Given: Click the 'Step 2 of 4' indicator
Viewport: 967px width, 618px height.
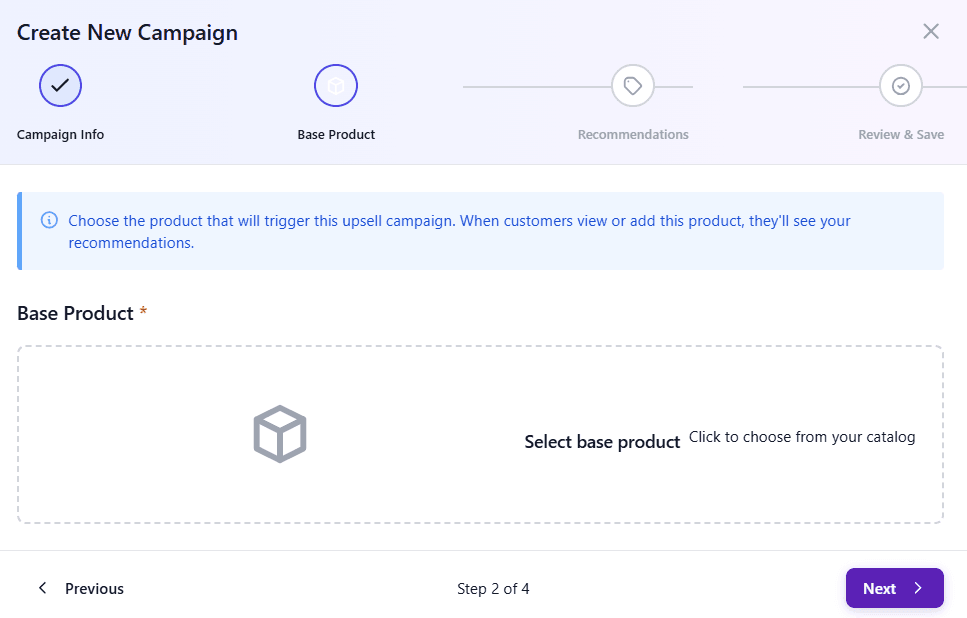Looking at the screenshot, I should click(493, 588).
